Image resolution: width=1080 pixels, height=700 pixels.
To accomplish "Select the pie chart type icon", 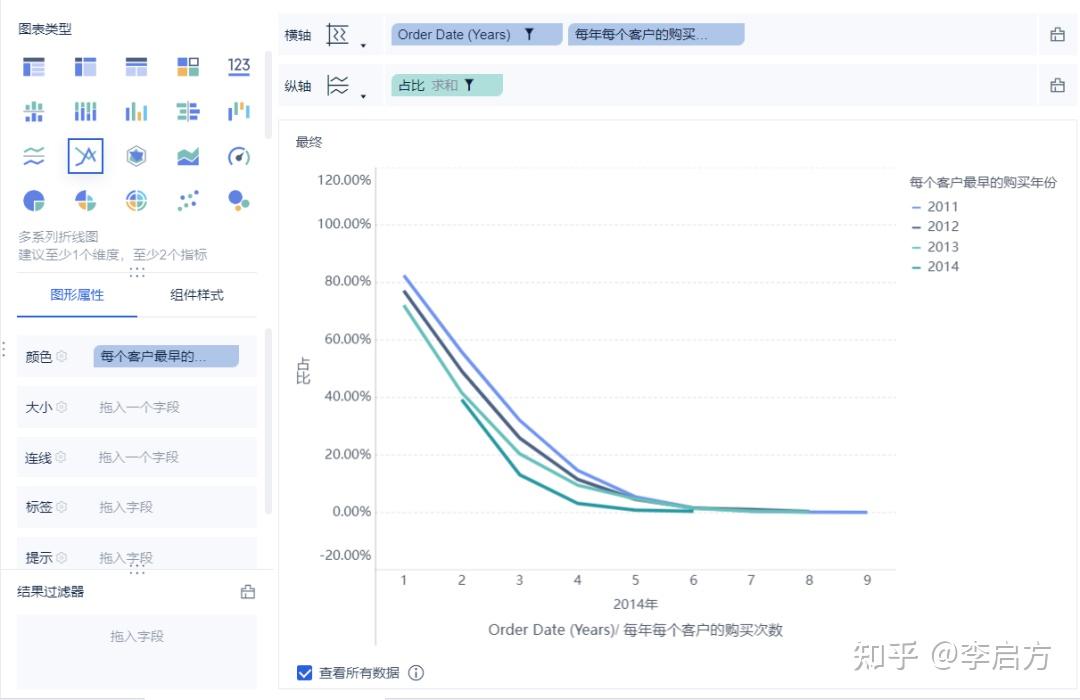I will tap(34, 200).
